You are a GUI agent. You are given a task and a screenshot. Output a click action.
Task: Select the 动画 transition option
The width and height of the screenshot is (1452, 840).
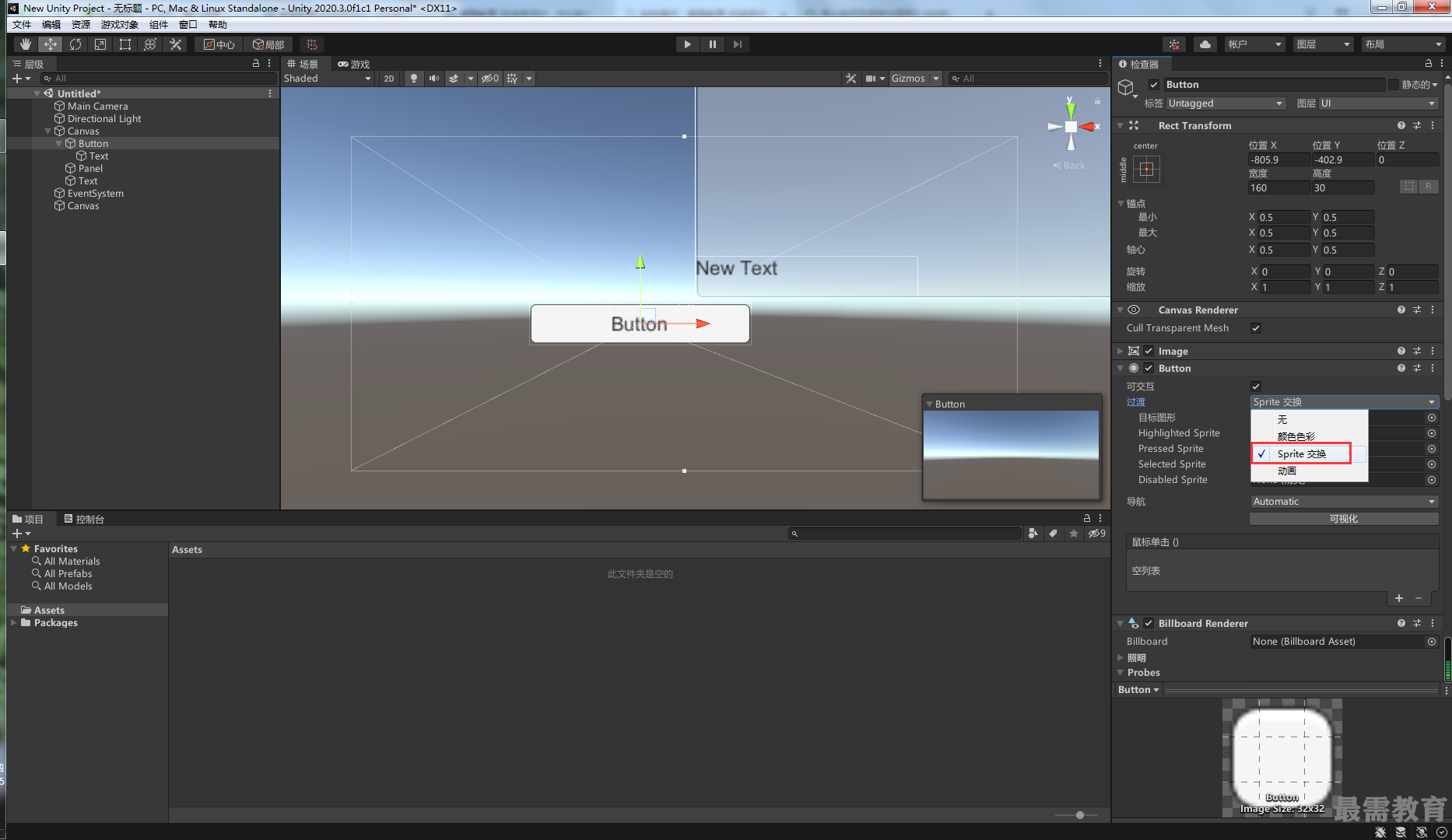tap(1309, 471)
